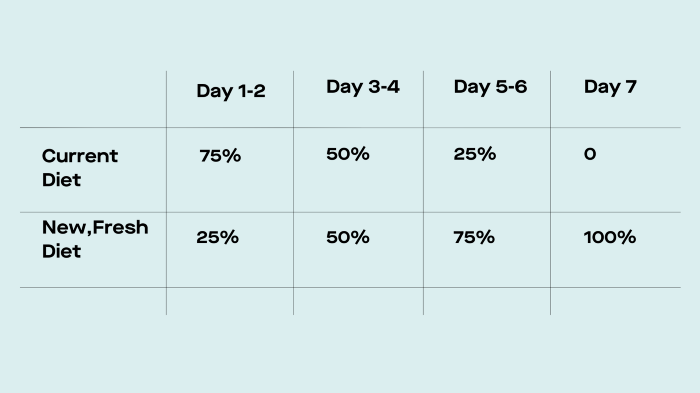Click empty bottom cell under Day 7
The width and height of the screenshot is (700, 393).
coord(616,301)
